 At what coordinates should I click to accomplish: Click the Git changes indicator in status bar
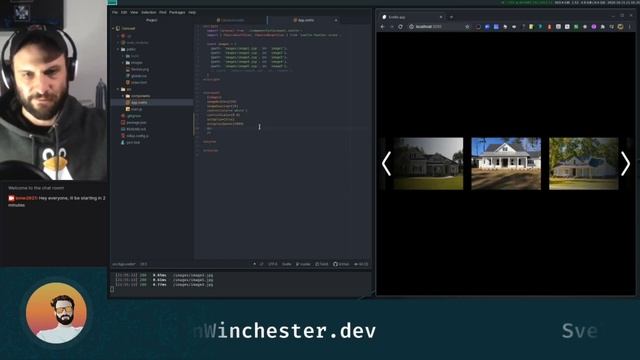click(x=361, y=264)
